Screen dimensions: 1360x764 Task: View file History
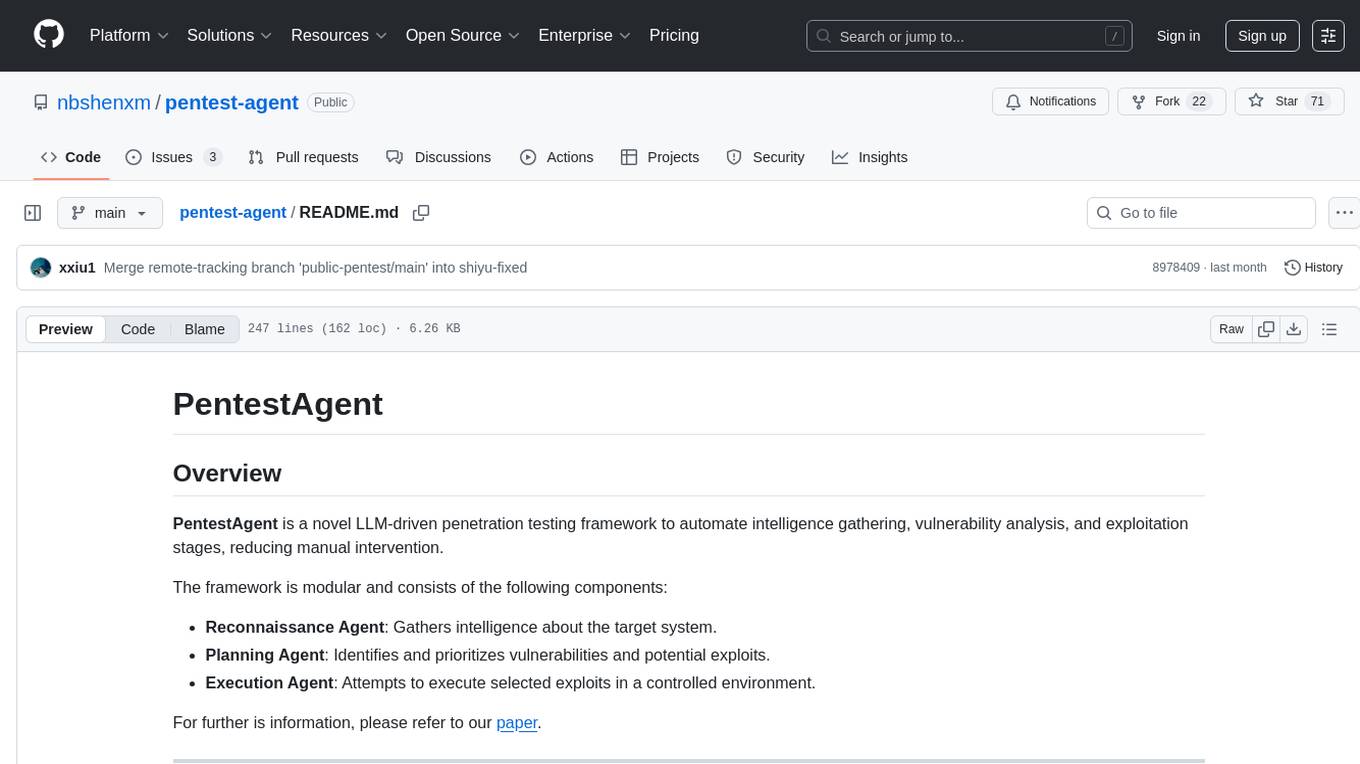point(1313,268)
